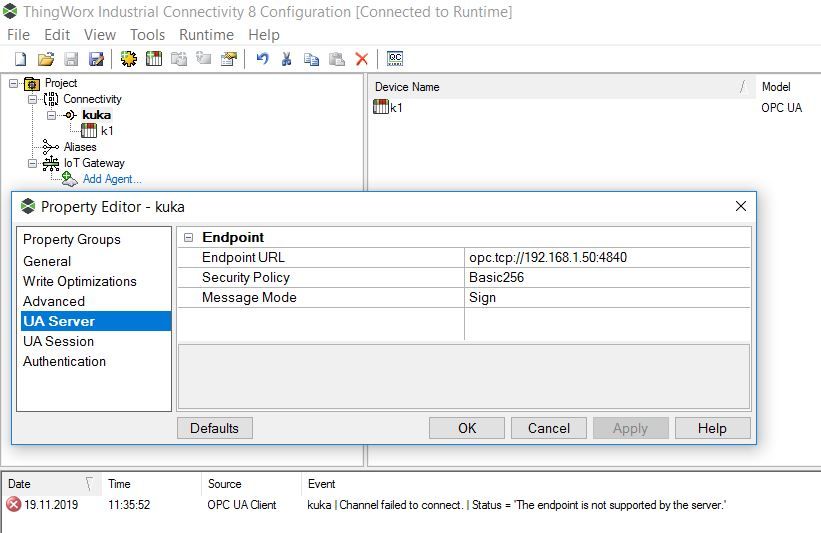Open the Tools menu
Screen dimensions: 821x533
(x=148, y=35)
